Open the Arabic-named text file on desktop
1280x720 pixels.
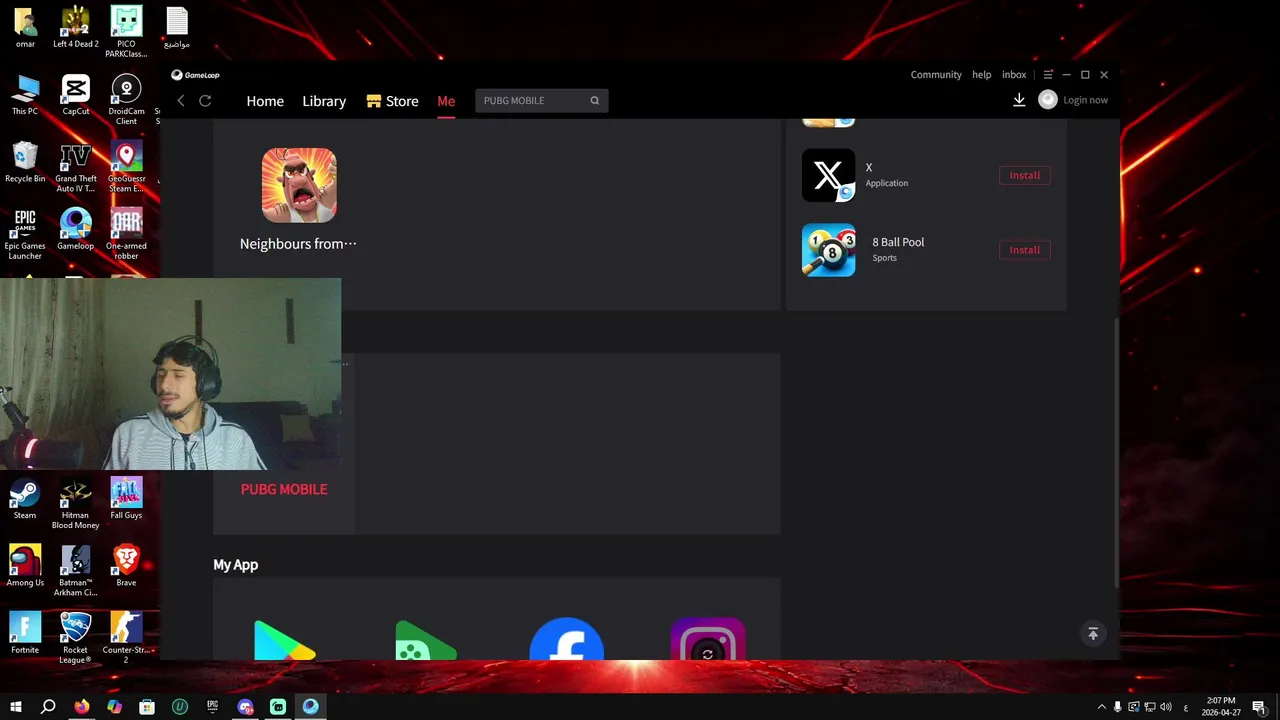point(177,27)
